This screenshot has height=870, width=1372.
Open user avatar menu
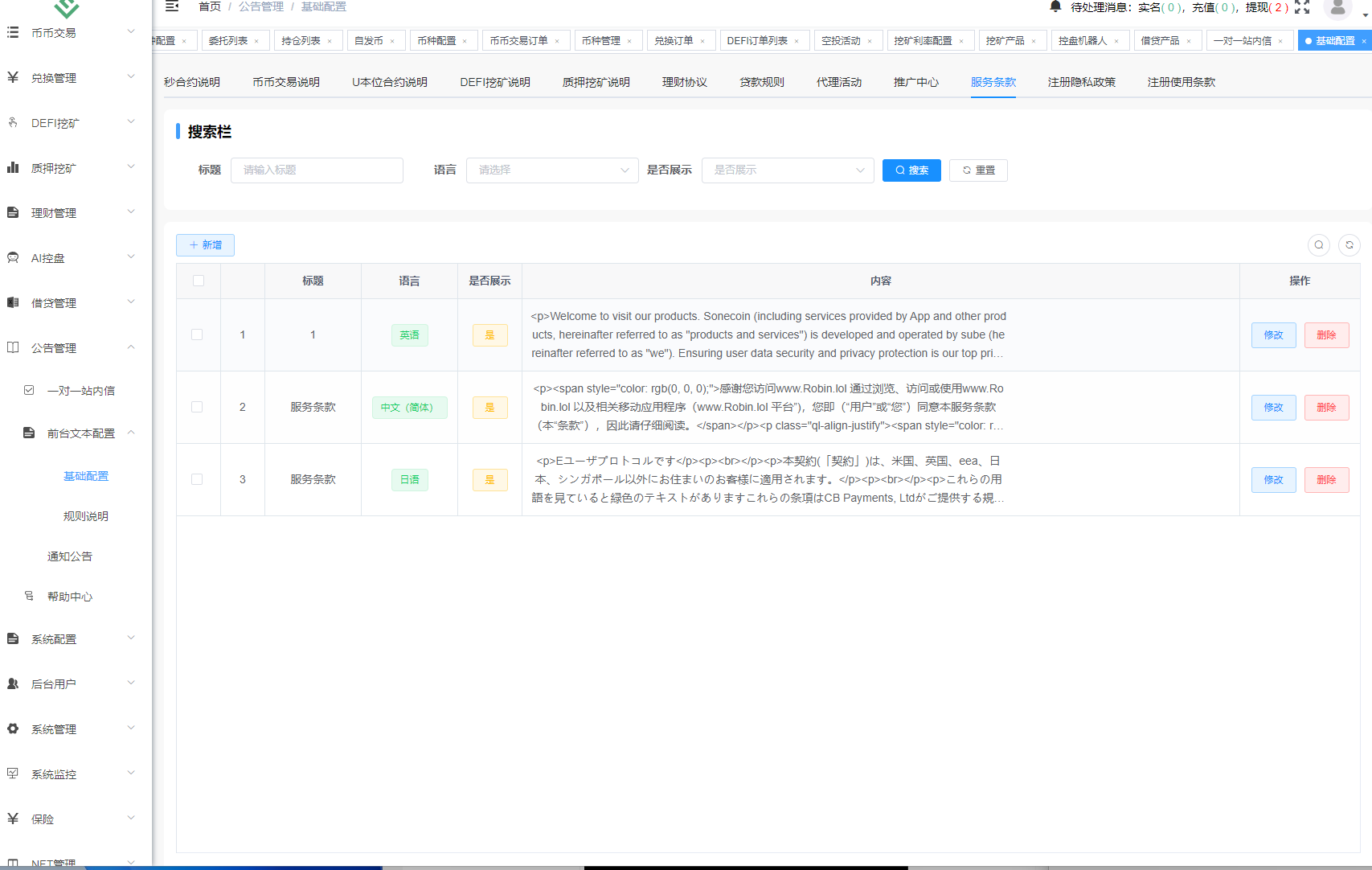(1337, 7)
